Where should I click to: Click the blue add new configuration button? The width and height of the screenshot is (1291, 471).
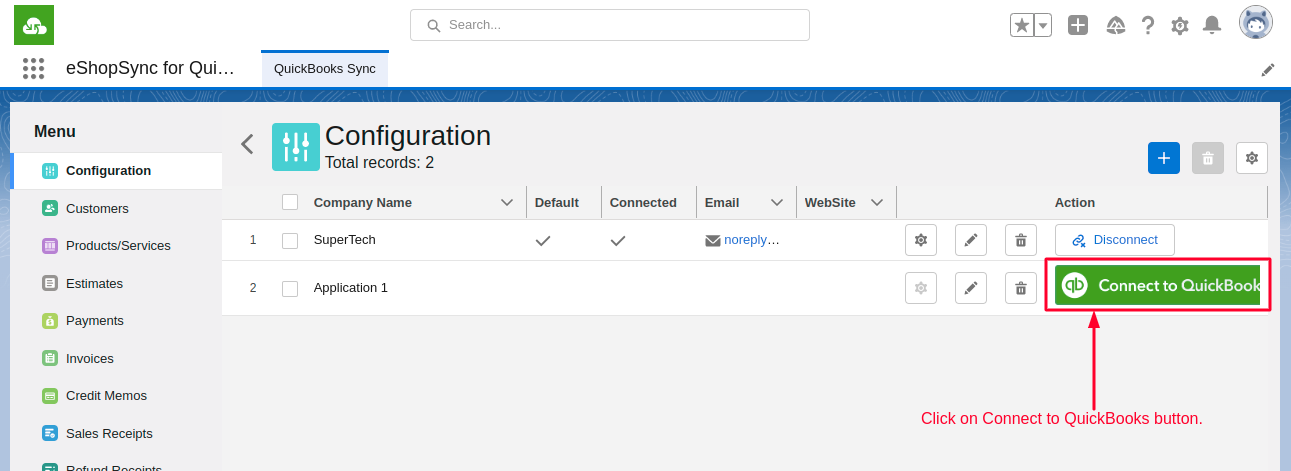1163,158
